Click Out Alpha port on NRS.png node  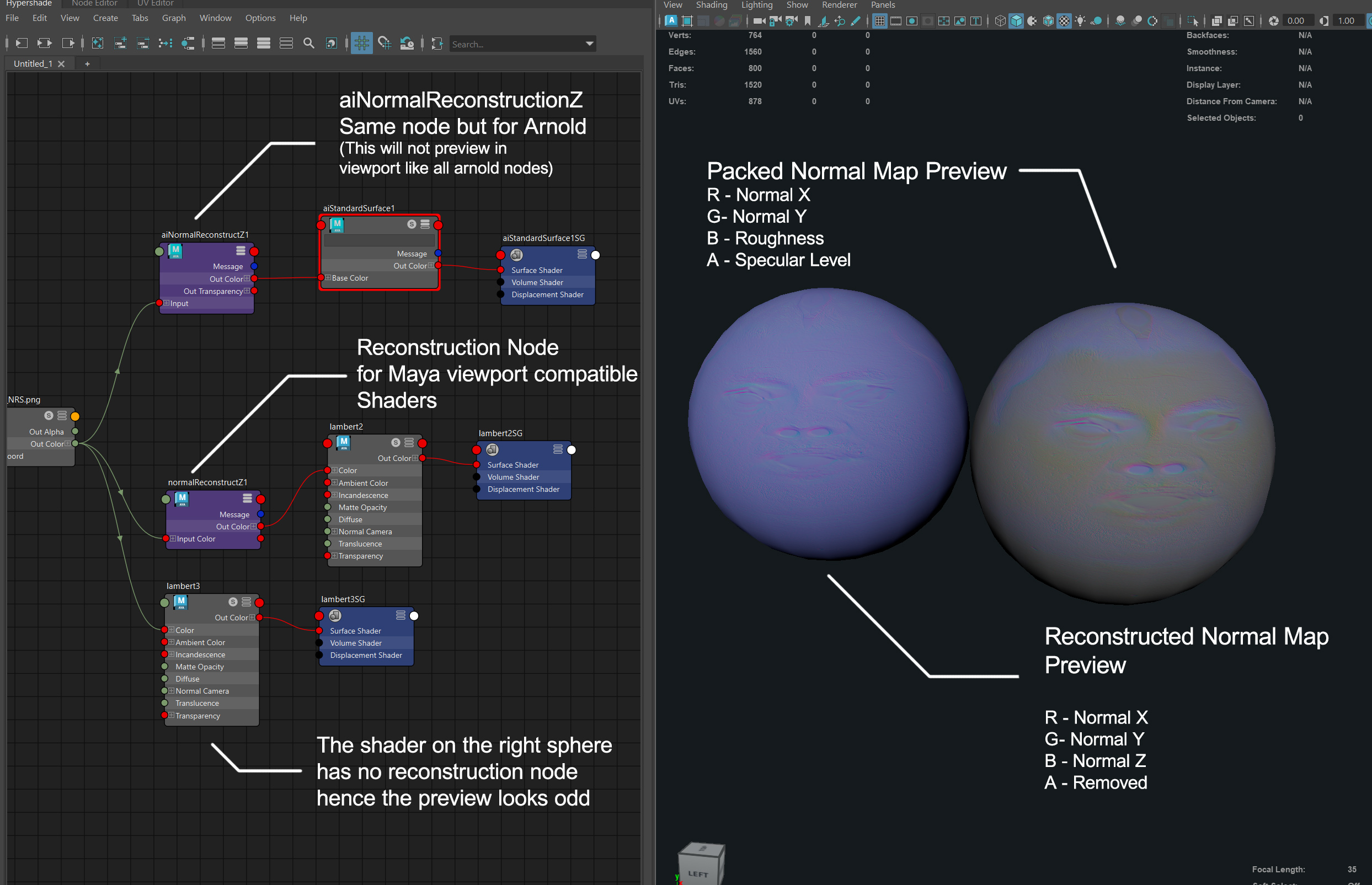(74, 432)
